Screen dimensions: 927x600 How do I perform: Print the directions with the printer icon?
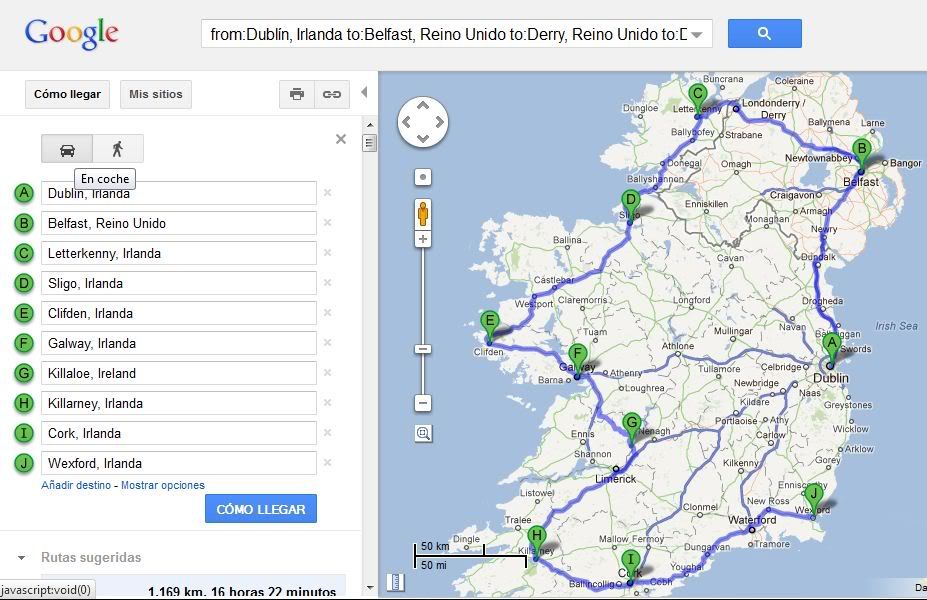click(x=297, y=94)
